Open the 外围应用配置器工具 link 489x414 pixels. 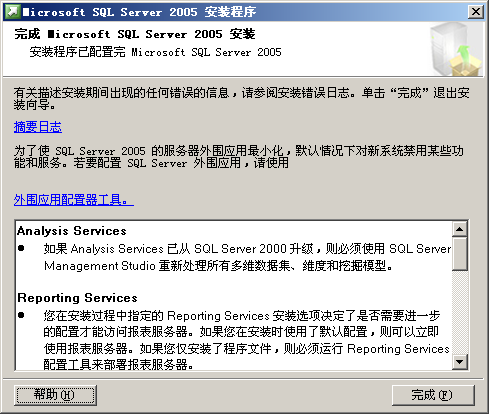[x=74, y=200]
